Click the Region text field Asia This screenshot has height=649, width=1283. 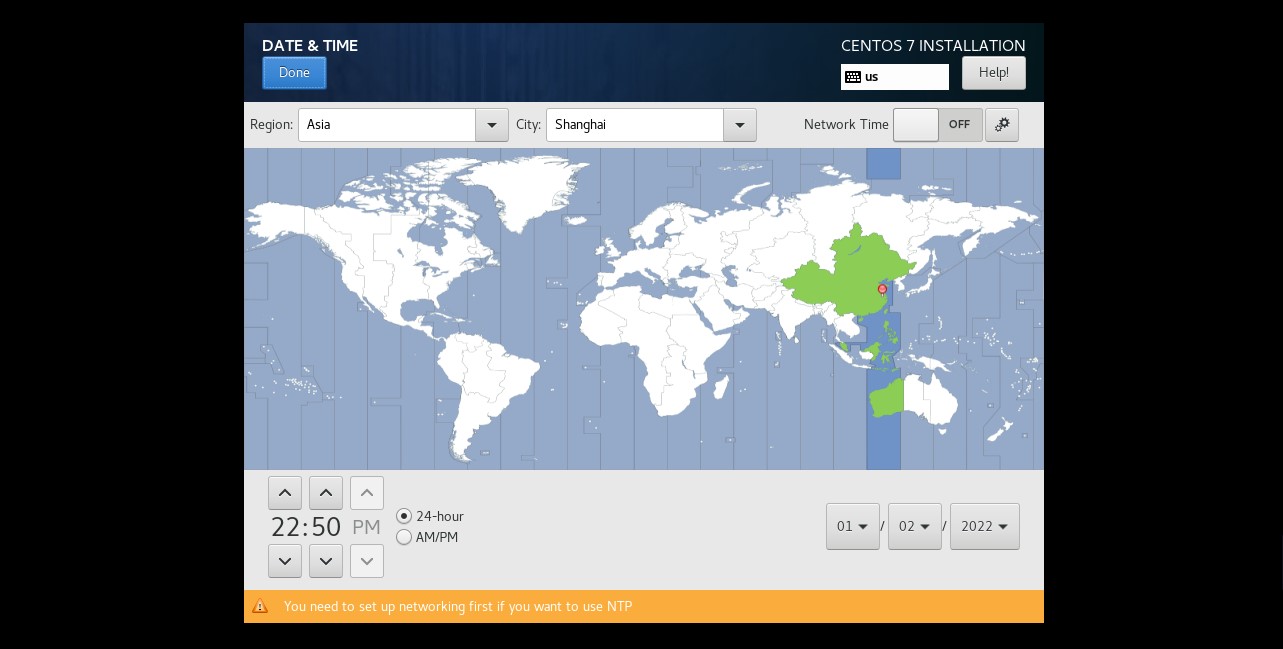387,125
